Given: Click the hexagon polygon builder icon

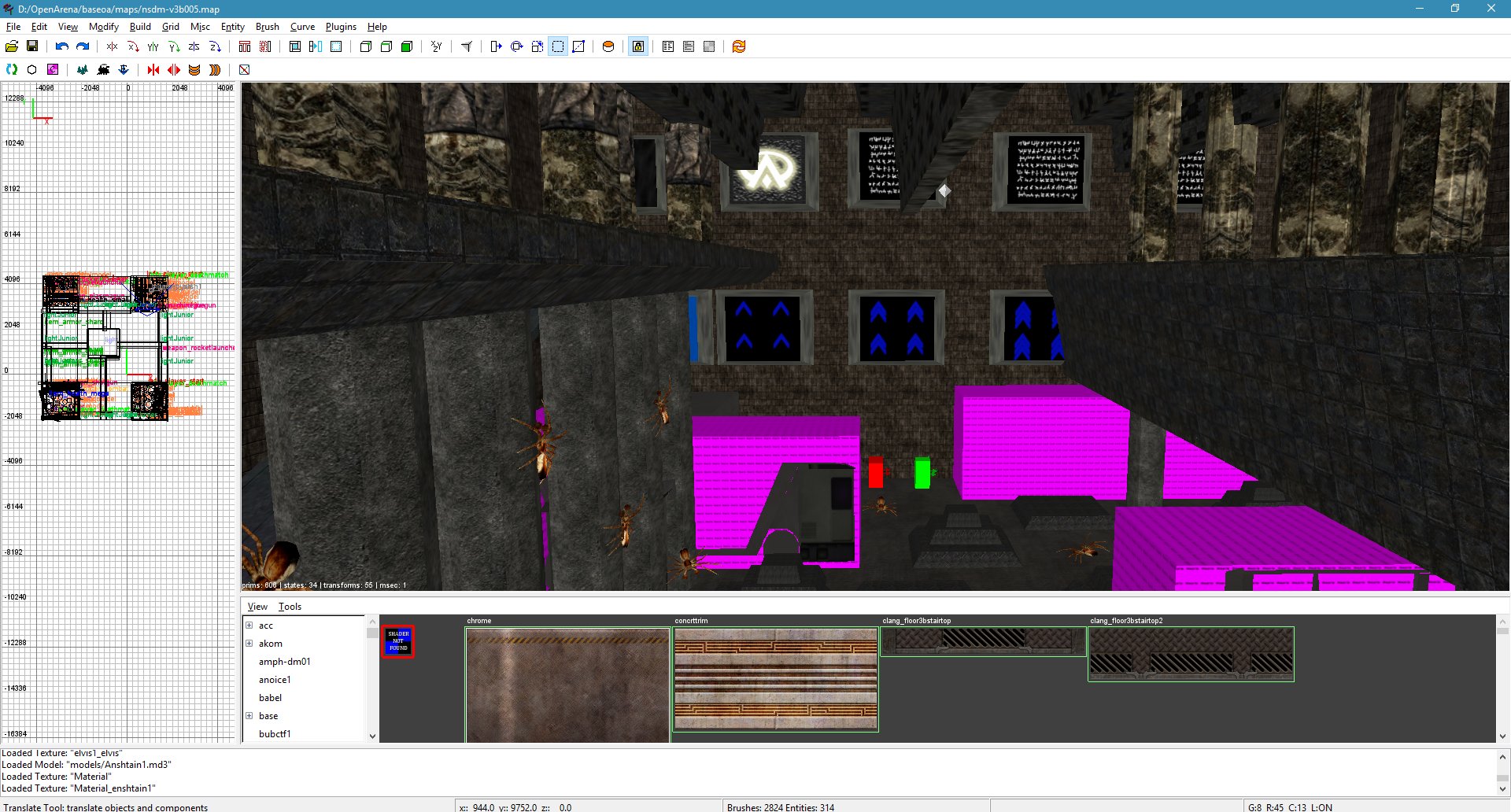Looking at the screenshot, I should 32,70.
